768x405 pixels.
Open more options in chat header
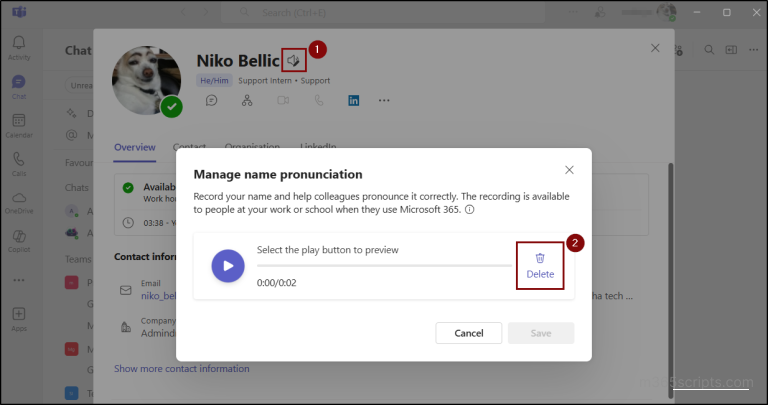click(x=753, y=49)
